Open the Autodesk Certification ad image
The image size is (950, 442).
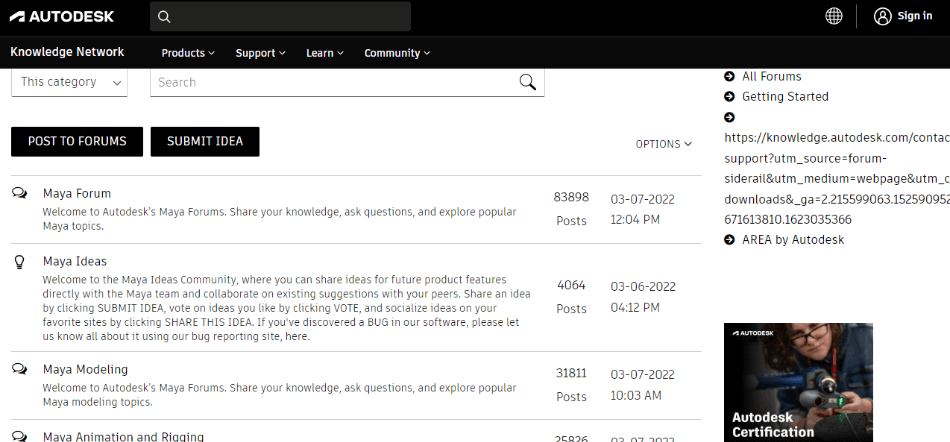tap(799, 382)
